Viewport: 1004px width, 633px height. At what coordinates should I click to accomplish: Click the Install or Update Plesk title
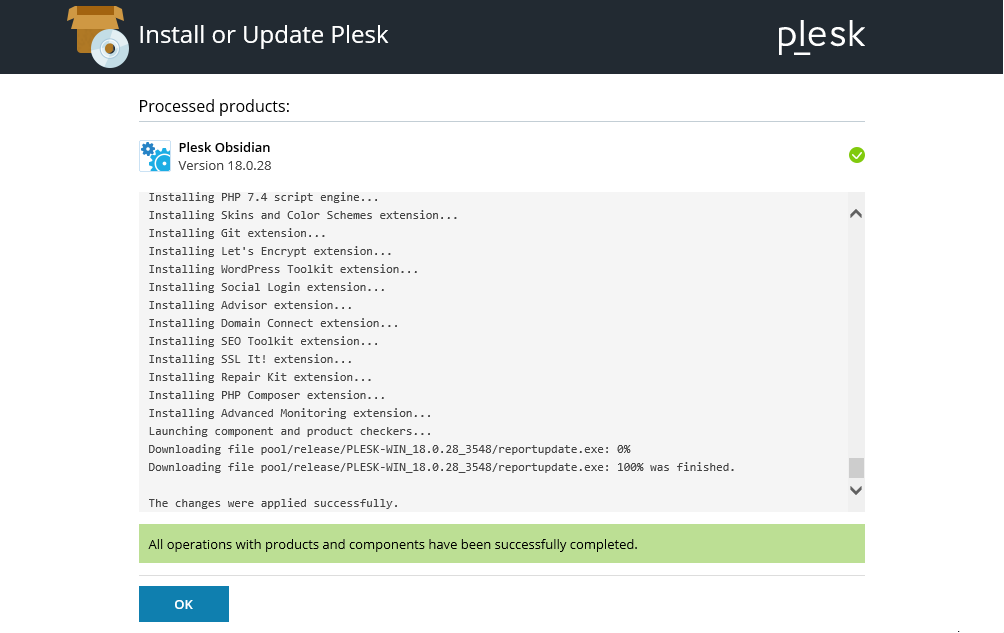tap(263, 35)
